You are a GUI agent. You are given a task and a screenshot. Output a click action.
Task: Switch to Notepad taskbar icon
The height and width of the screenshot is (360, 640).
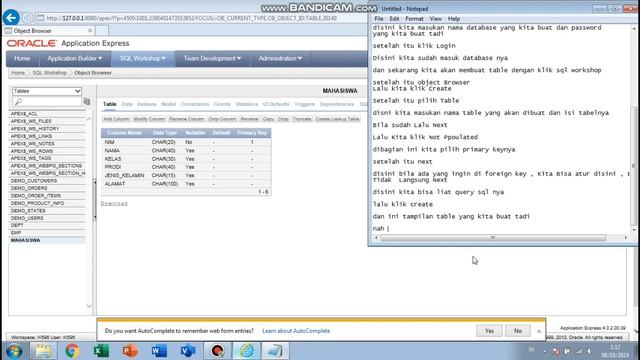click(x=275, y=351)
